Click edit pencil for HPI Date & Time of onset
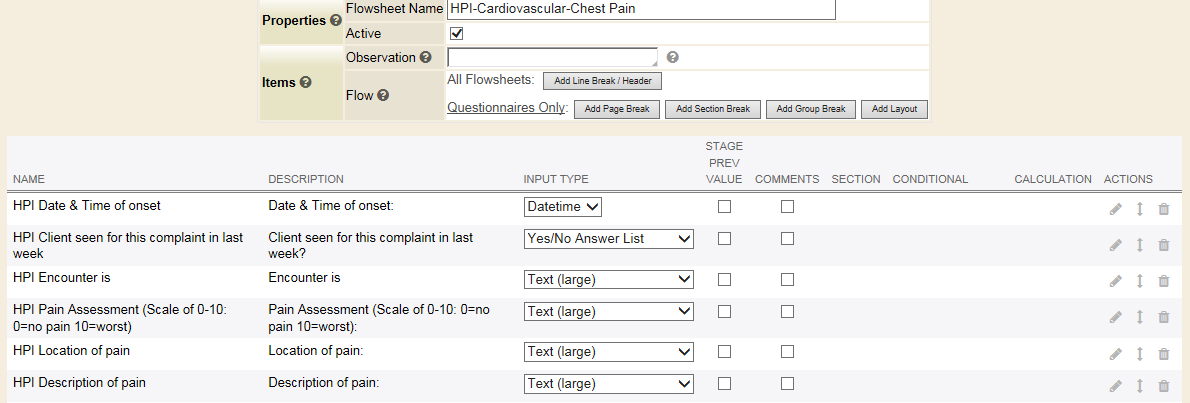The height and width of the screenshot is (403, 1190). click(x=1115, y=209)
